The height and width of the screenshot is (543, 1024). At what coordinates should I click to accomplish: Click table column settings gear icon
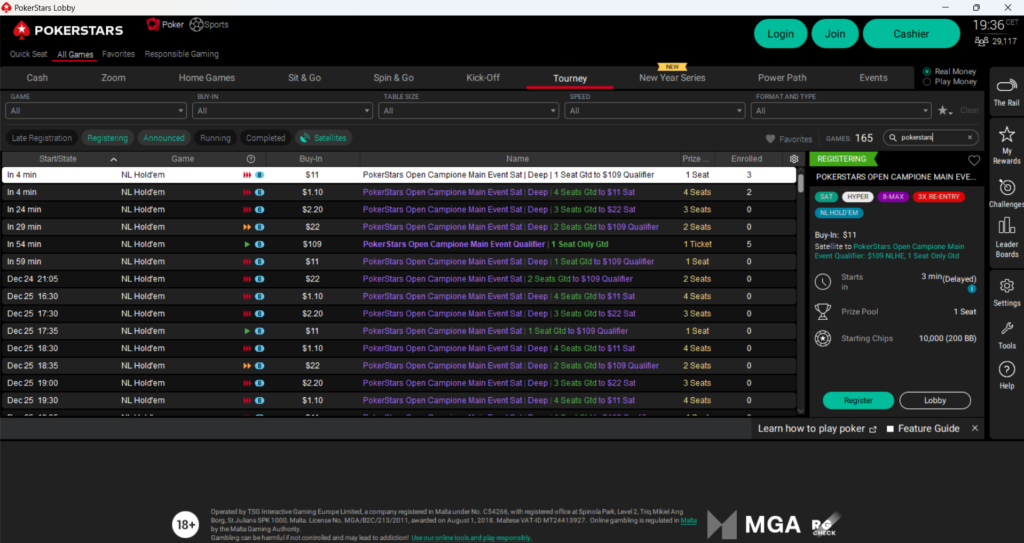tap(793, 159)
